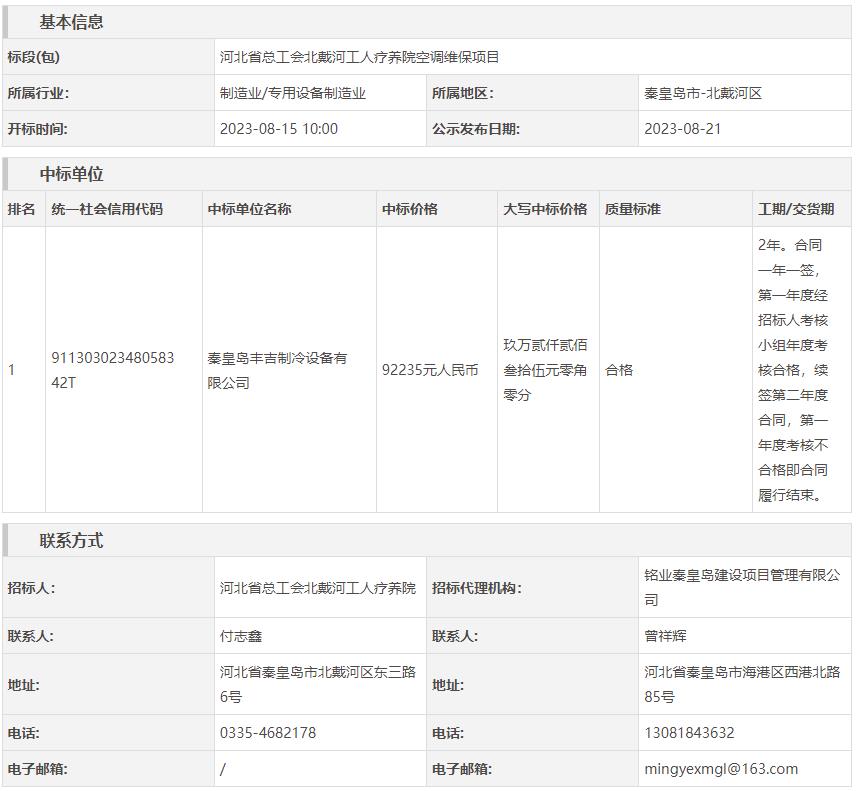856x791 pixels.
Task: Click the mobile number 13081843632
Action: 689,733
